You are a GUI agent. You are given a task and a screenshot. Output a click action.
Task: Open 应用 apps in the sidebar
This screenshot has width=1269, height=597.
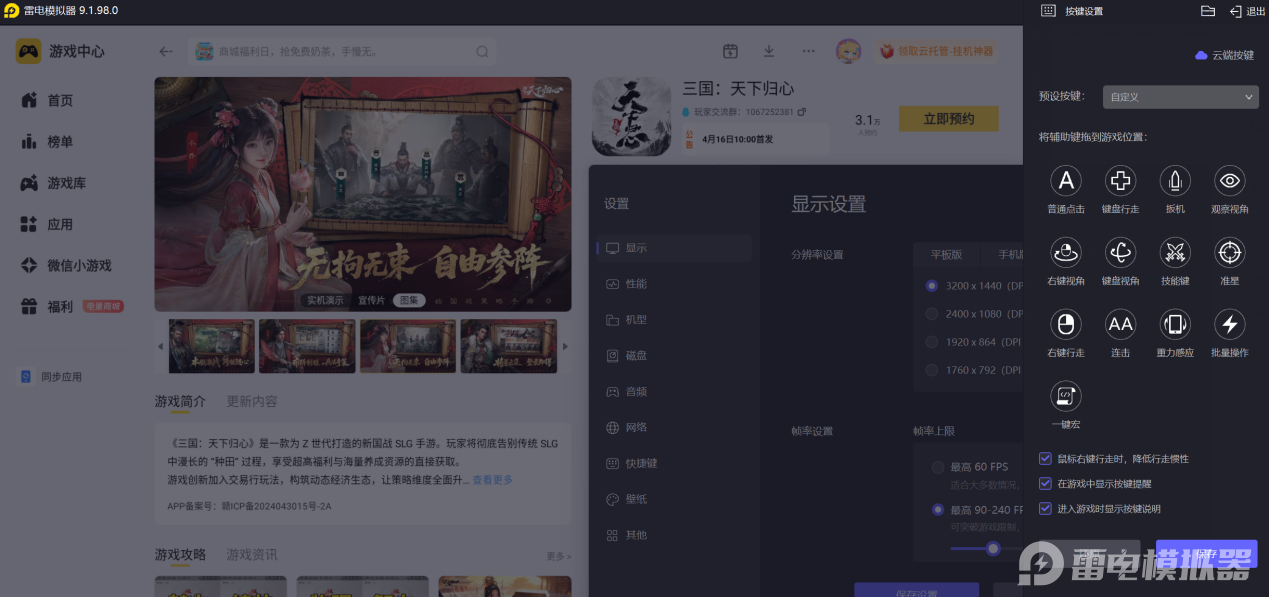coord(60,225)
